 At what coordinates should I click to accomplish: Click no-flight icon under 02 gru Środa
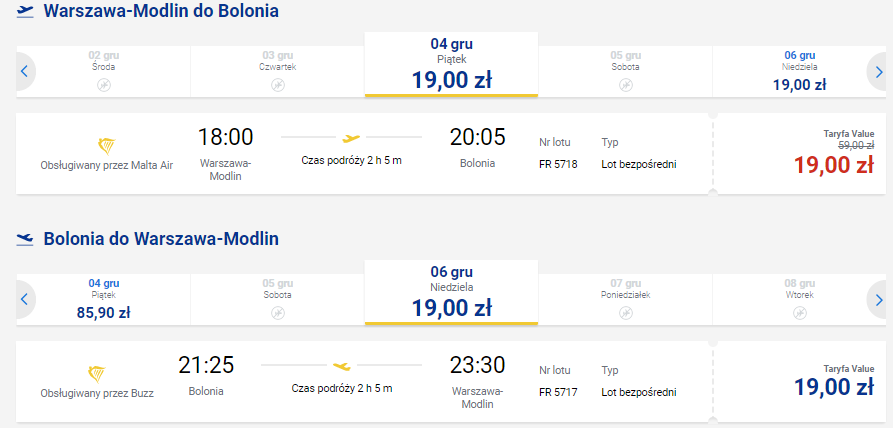(x=104, y=85)
